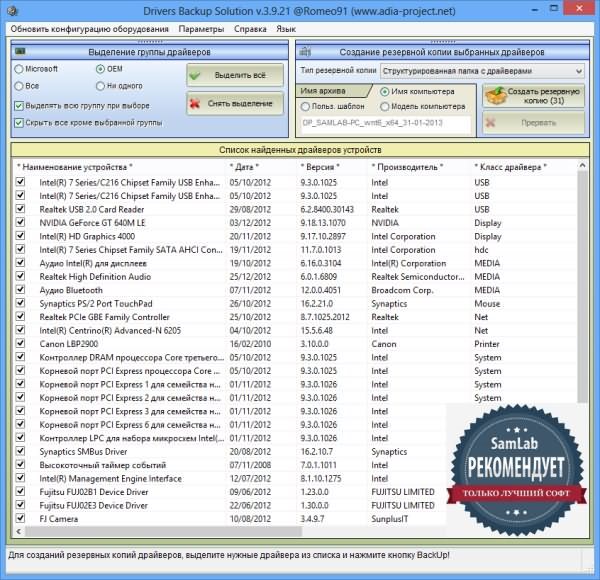Uncheck NVIDIA GeForce GT 640M LE driver

tap(20, 223)
